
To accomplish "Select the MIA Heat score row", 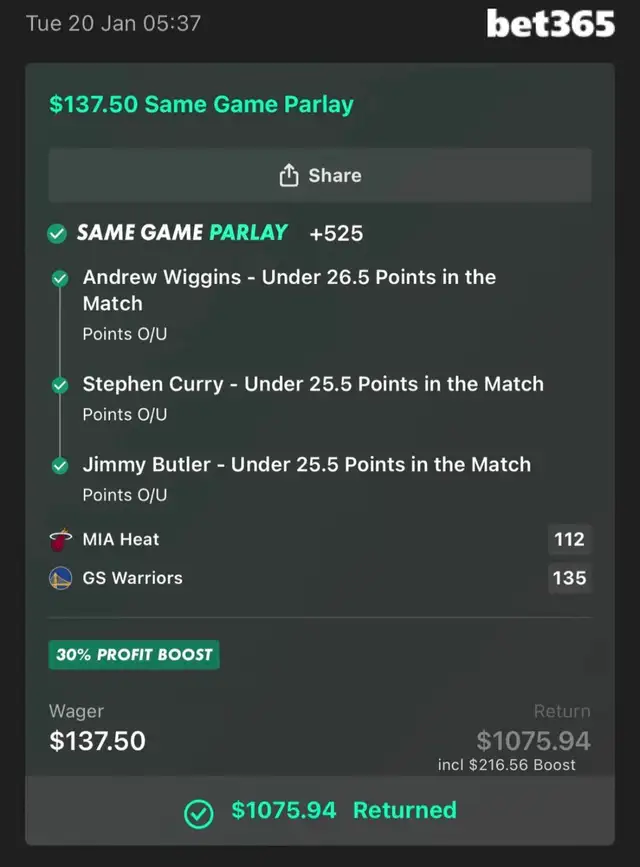I will [320, 539].
